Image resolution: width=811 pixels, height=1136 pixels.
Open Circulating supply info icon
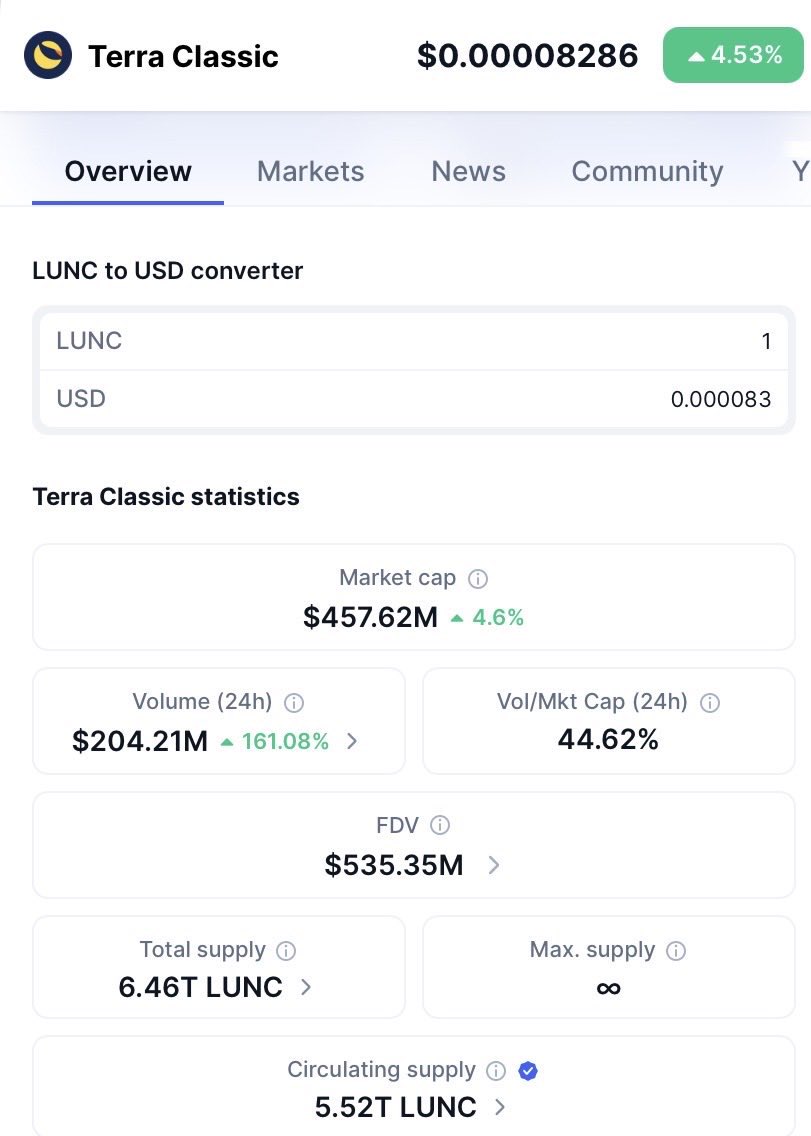tap(496, 1070)
